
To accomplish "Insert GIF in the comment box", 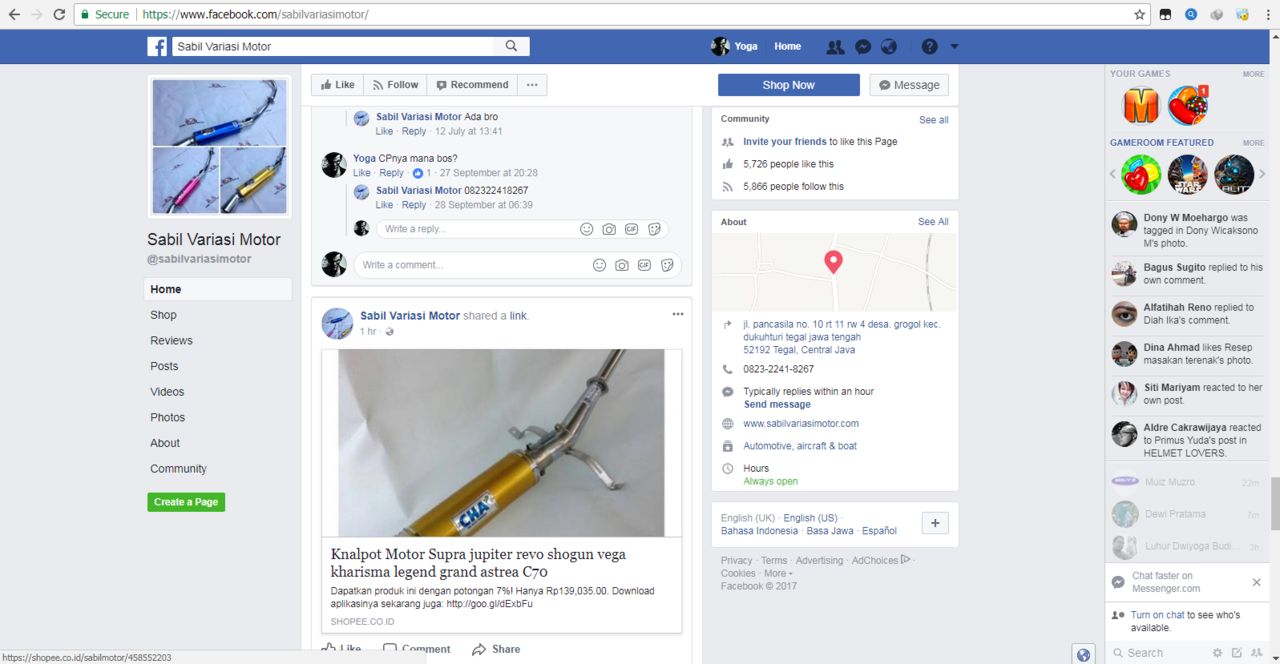I will click(x=644, y=265).
